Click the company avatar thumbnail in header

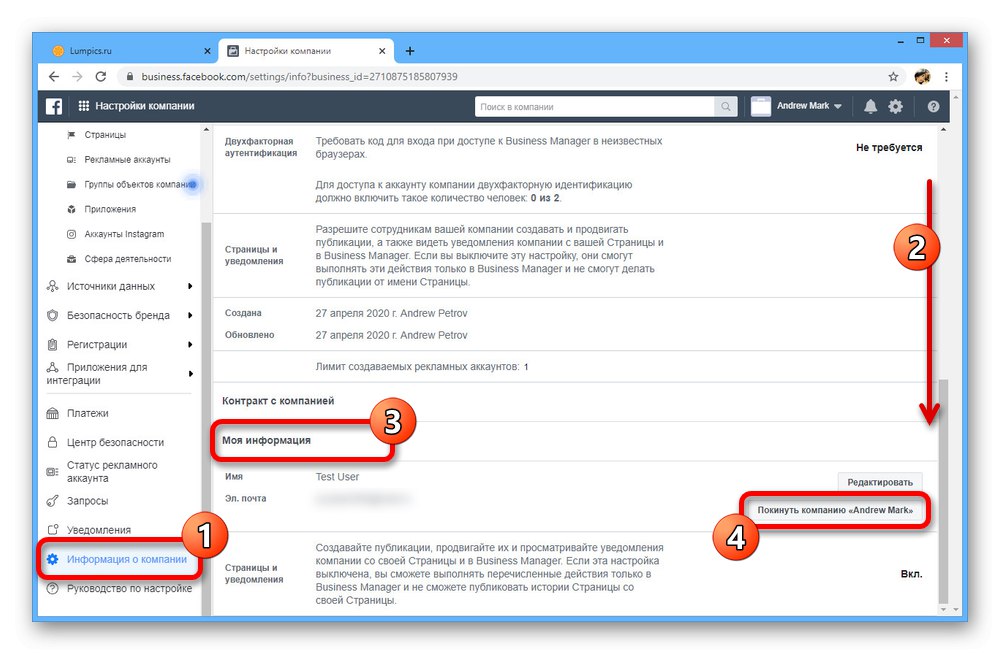(761, 107)
